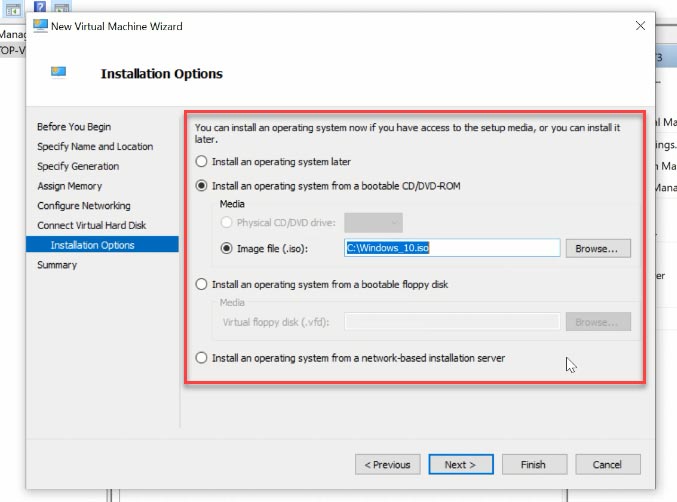677x502 pixels.
Task: Click the Installation Options header icon
Action: point(58,72)
